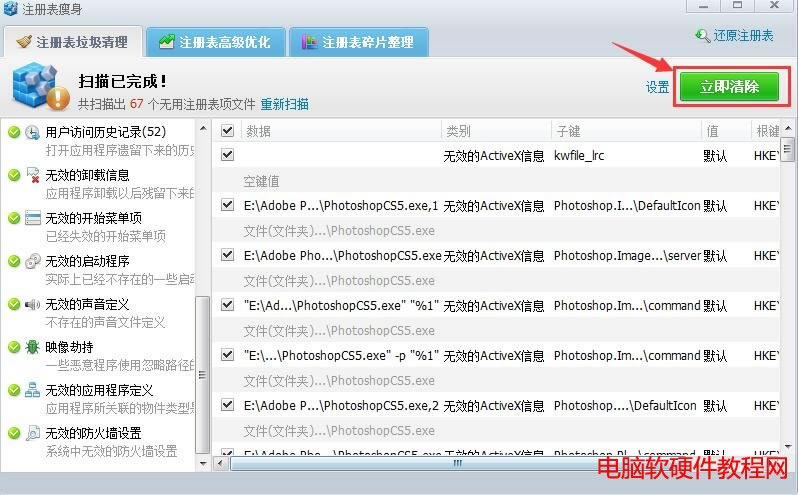Click the 立即清除 green button
Image resolution: width=798 pixels, height=495 pixels.
[730, 86]
